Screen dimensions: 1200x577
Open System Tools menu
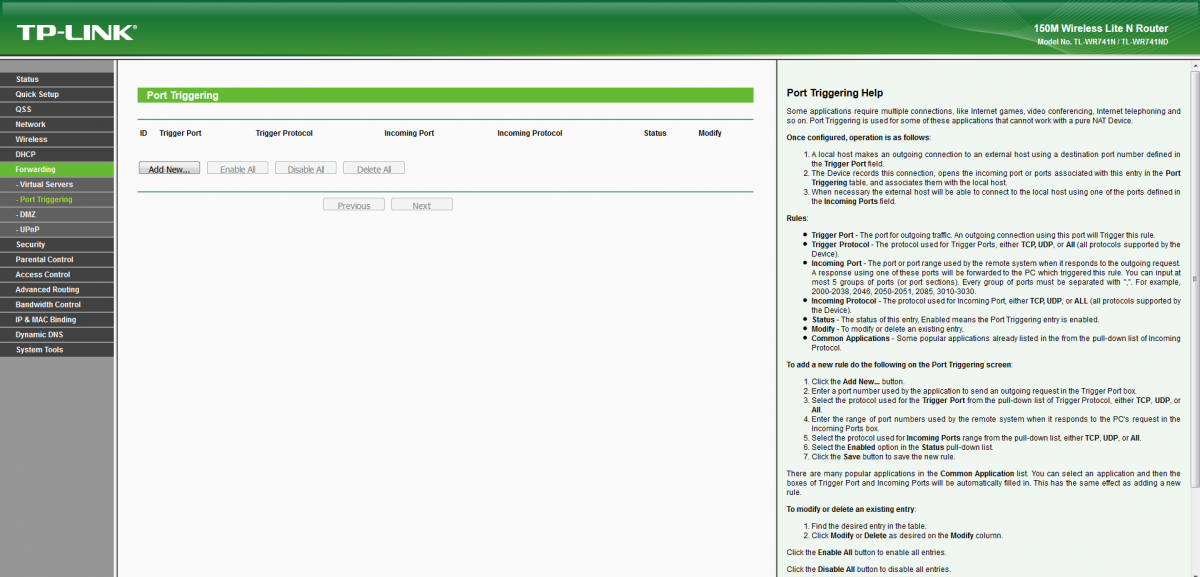[57, 349]
